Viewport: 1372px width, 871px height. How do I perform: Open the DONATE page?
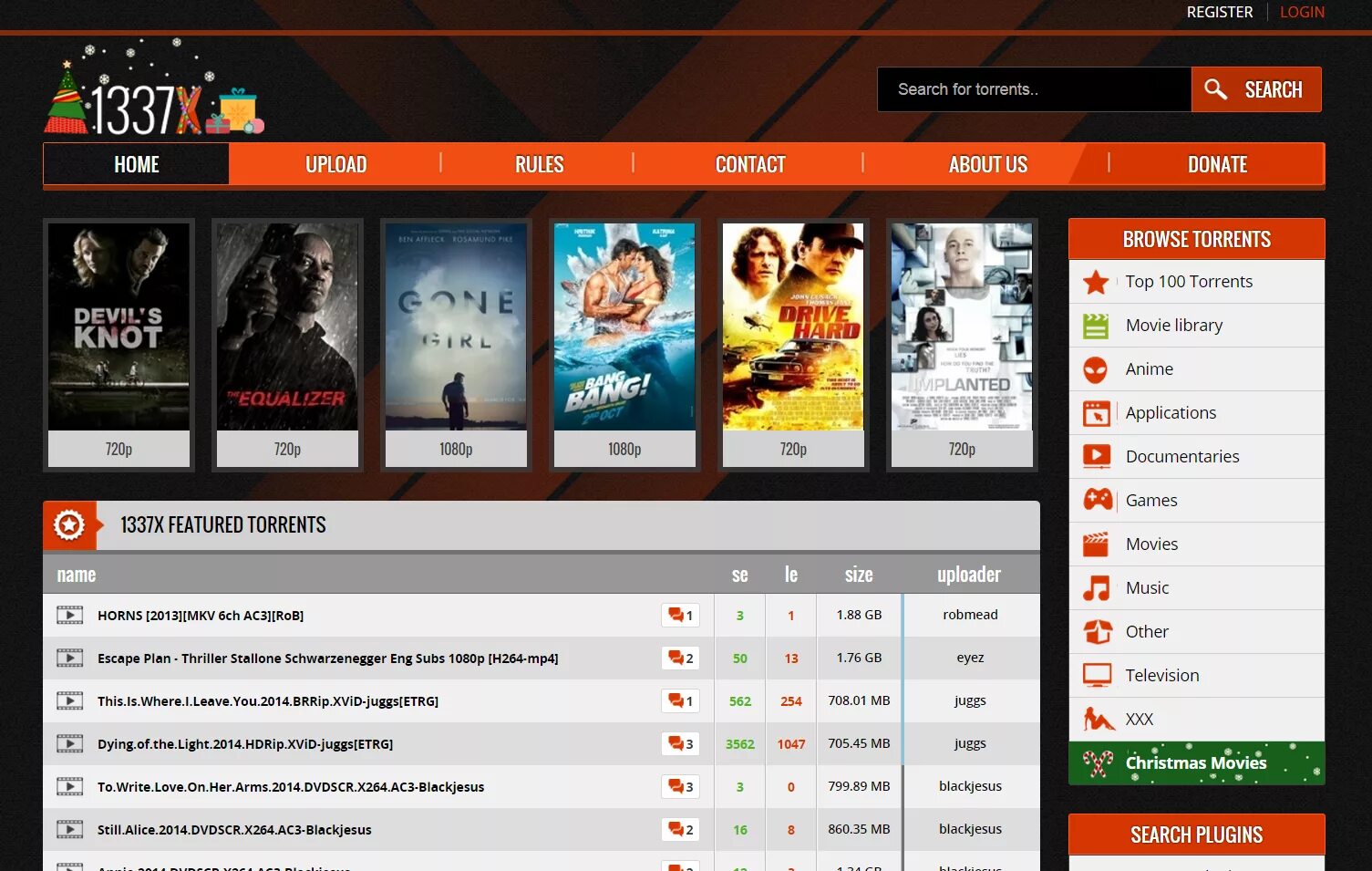click(x=1217, y=165)
